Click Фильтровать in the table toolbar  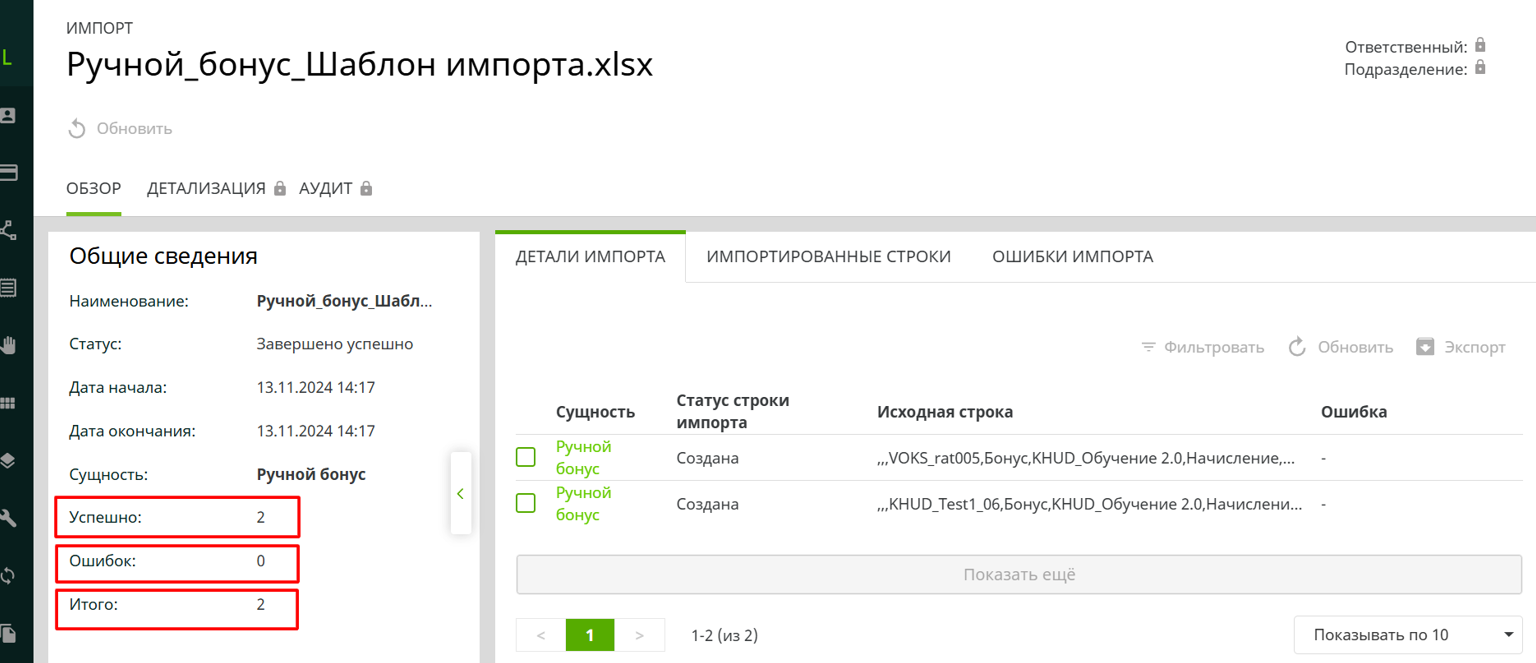tap(1203, 347)
